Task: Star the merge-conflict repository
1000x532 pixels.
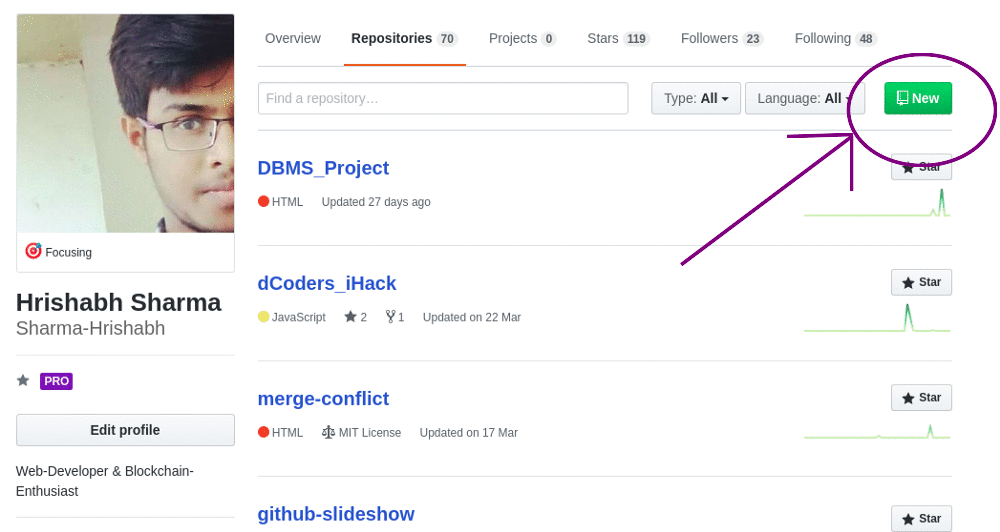Action: tap(922, 397)
